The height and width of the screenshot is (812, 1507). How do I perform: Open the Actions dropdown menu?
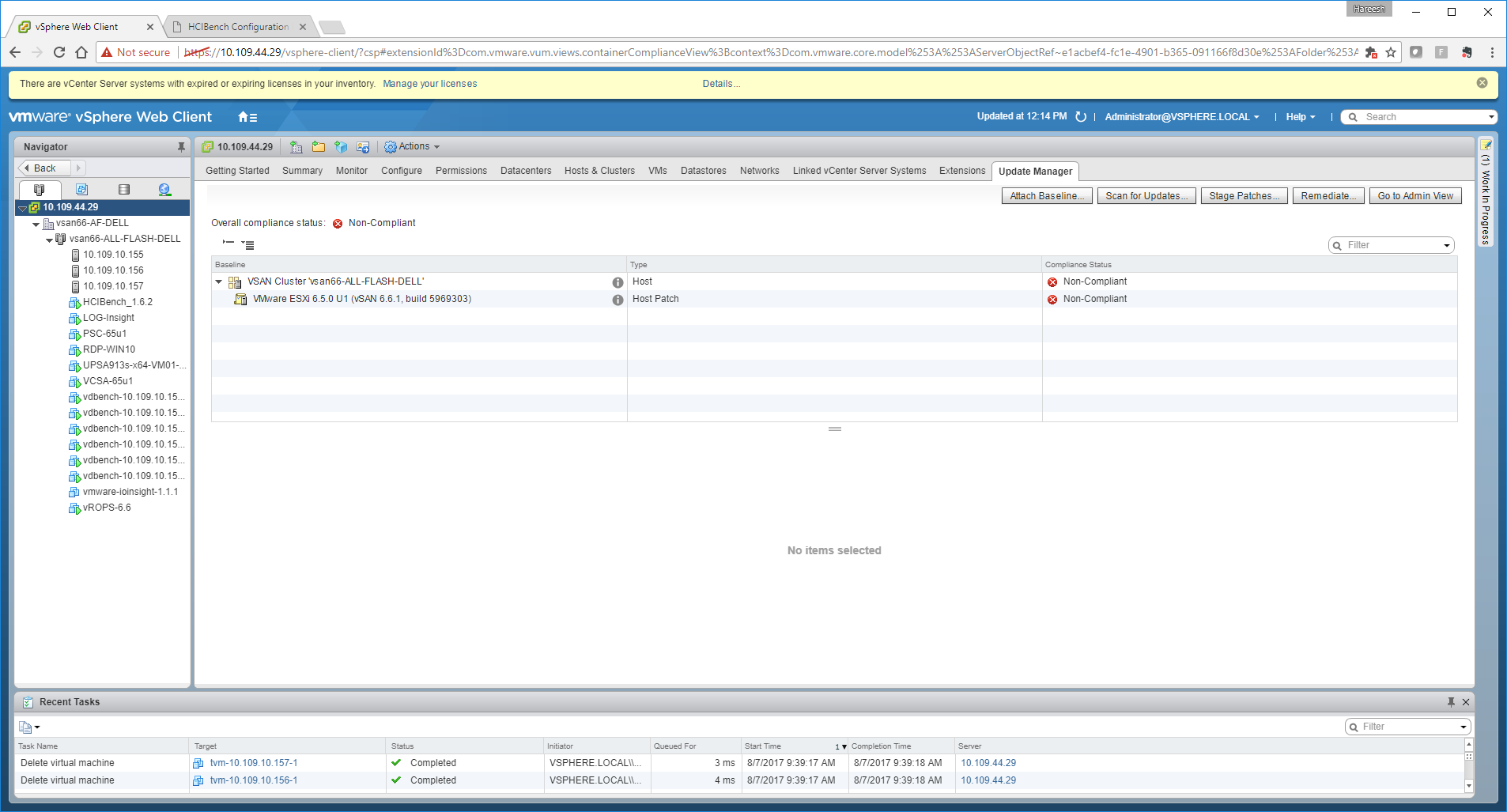click(413, 147)
